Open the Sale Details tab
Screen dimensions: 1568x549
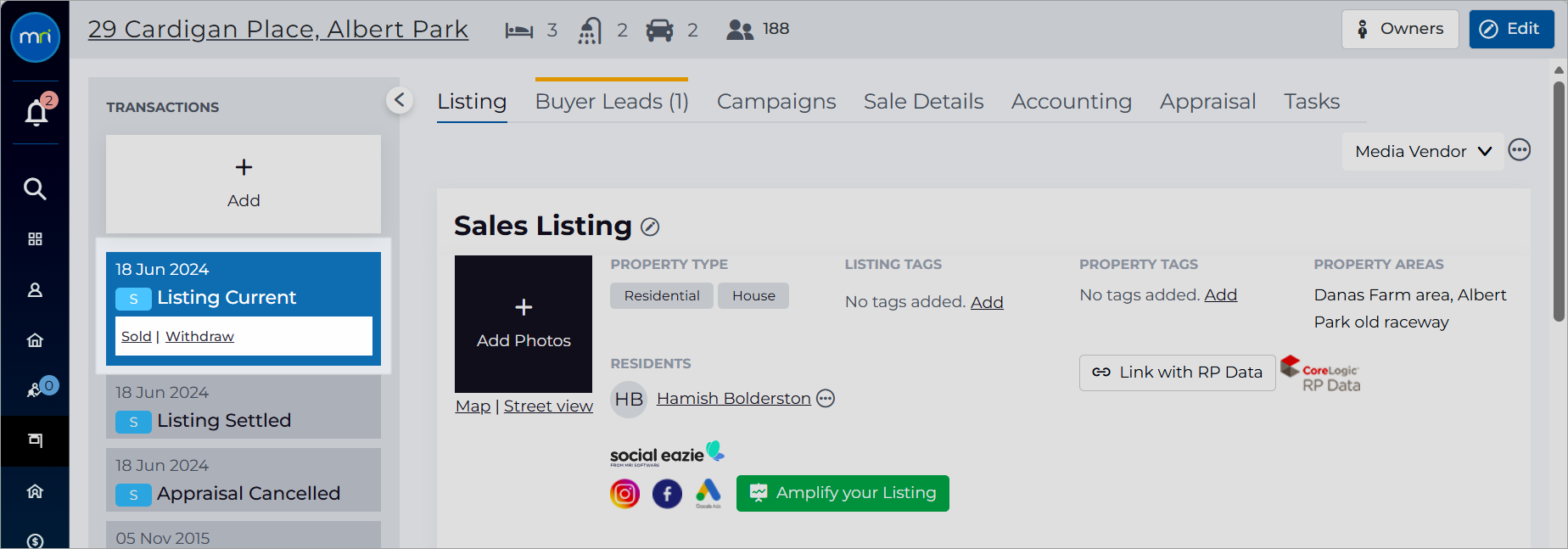pyautogui.click(x=923, y=102)
